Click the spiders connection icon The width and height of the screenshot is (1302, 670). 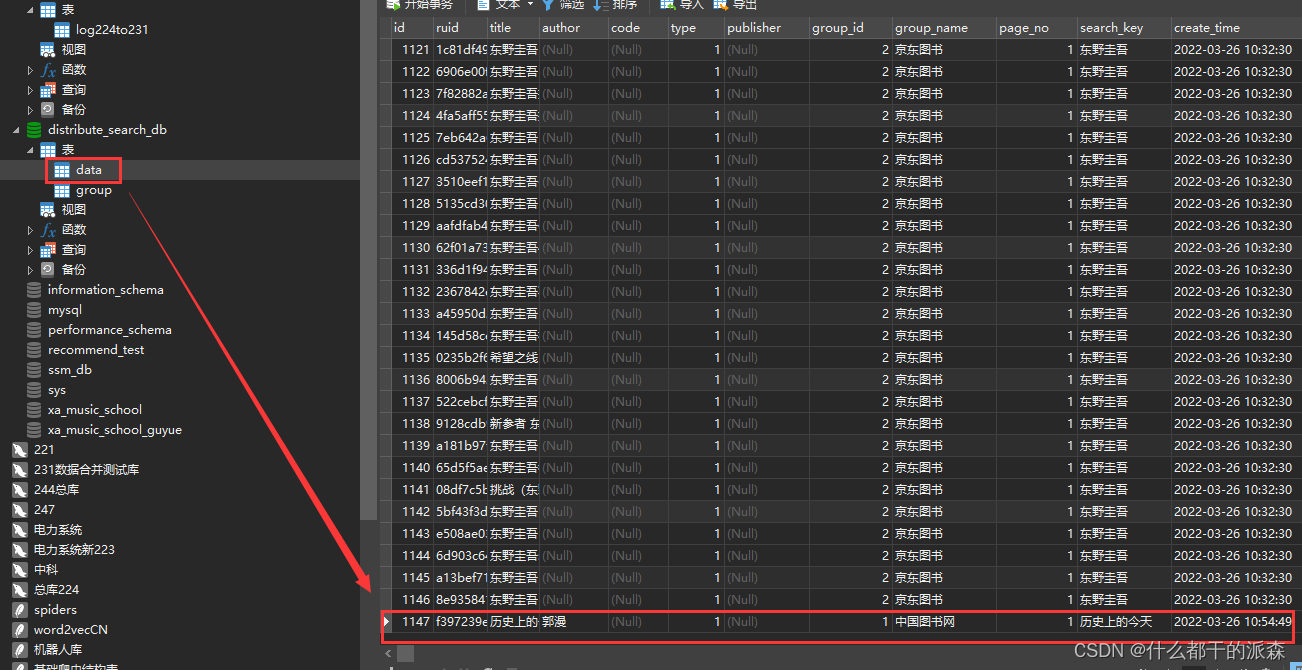coord(19,610)
